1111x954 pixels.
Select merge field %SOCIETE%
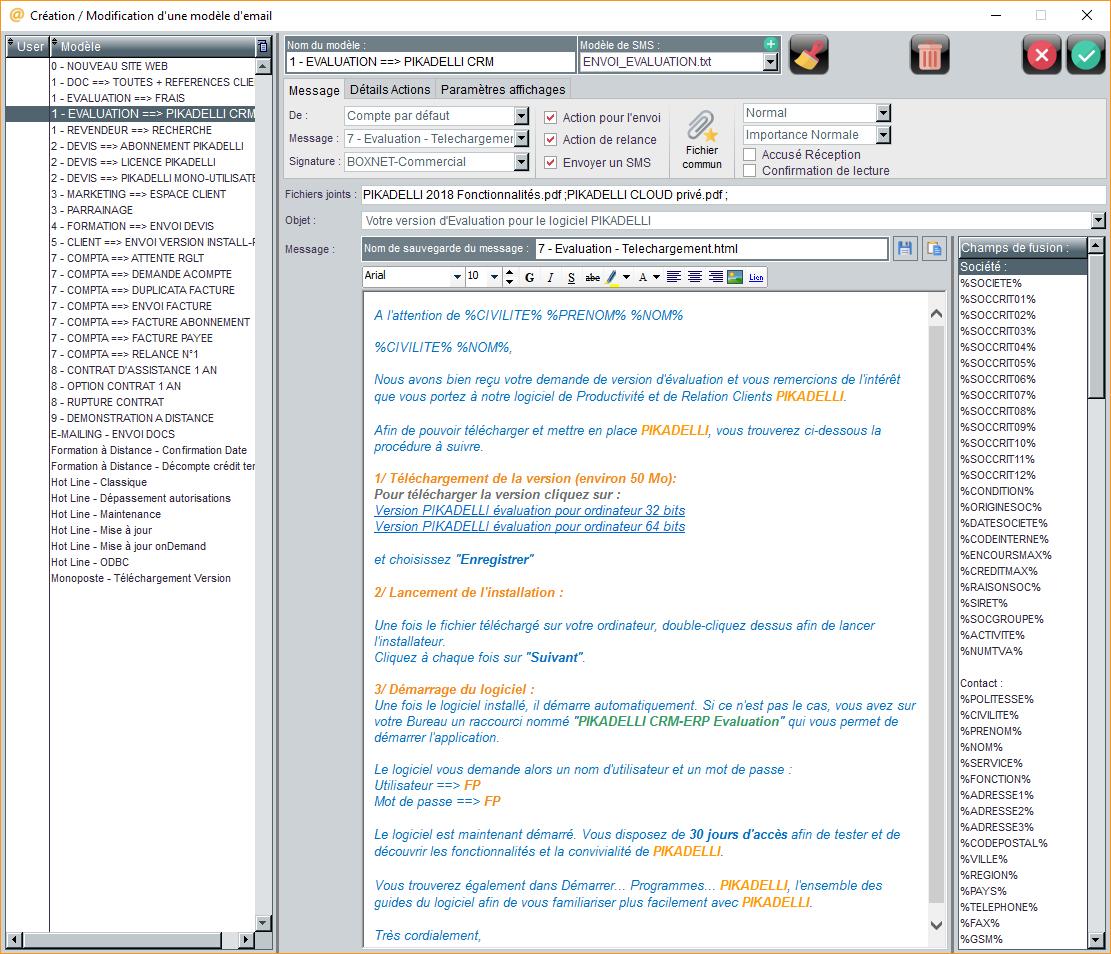[x=1022, y=283]
